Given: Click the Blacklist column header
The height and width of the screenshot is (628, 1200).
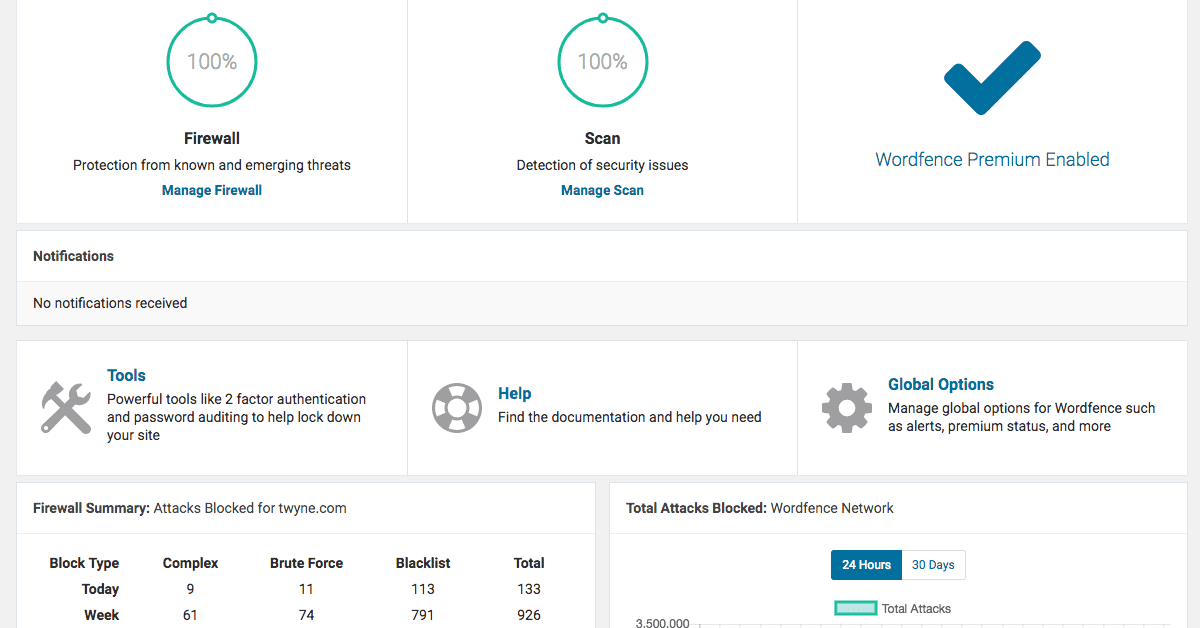Looking at the screenshot, I should pyautogui.click(x=423, y=563).
